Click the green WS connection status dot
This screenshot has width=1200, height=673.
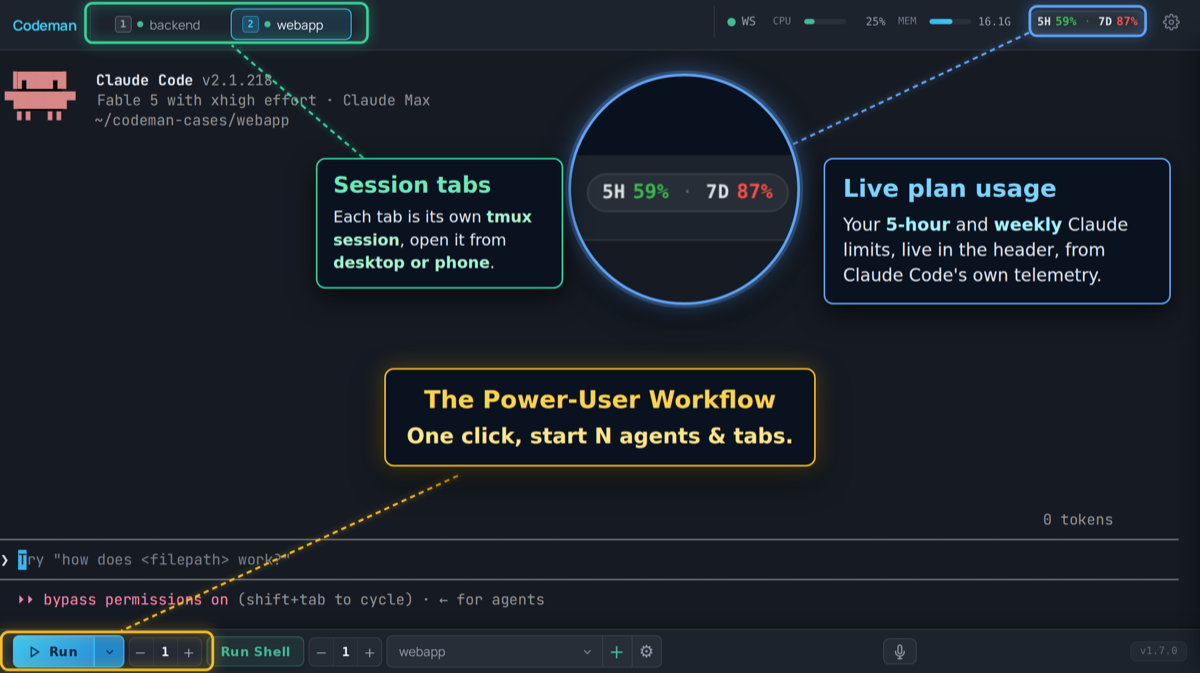pyautogui.click(x=732, y=22)
